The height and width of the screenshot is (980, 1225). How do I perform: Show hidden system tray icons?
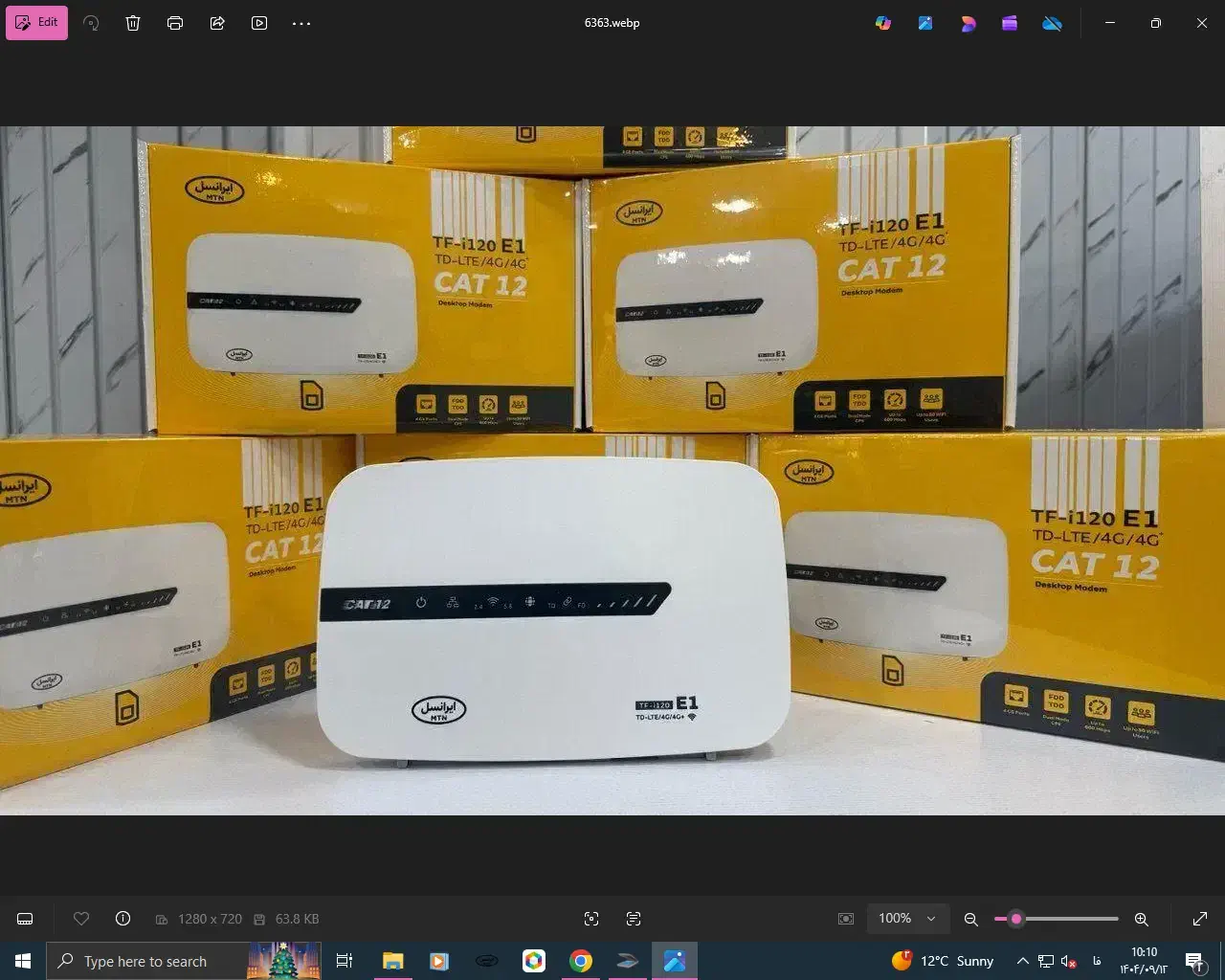1022,961
